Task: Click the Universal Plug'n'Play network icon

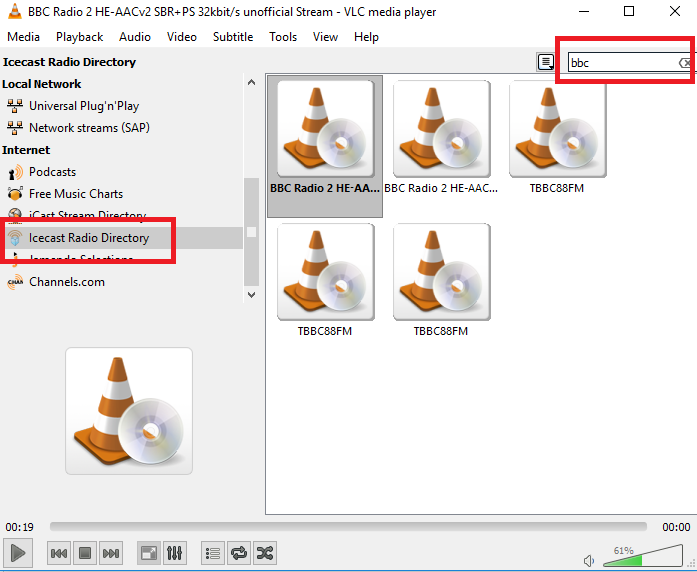Action: coord(15,106)
